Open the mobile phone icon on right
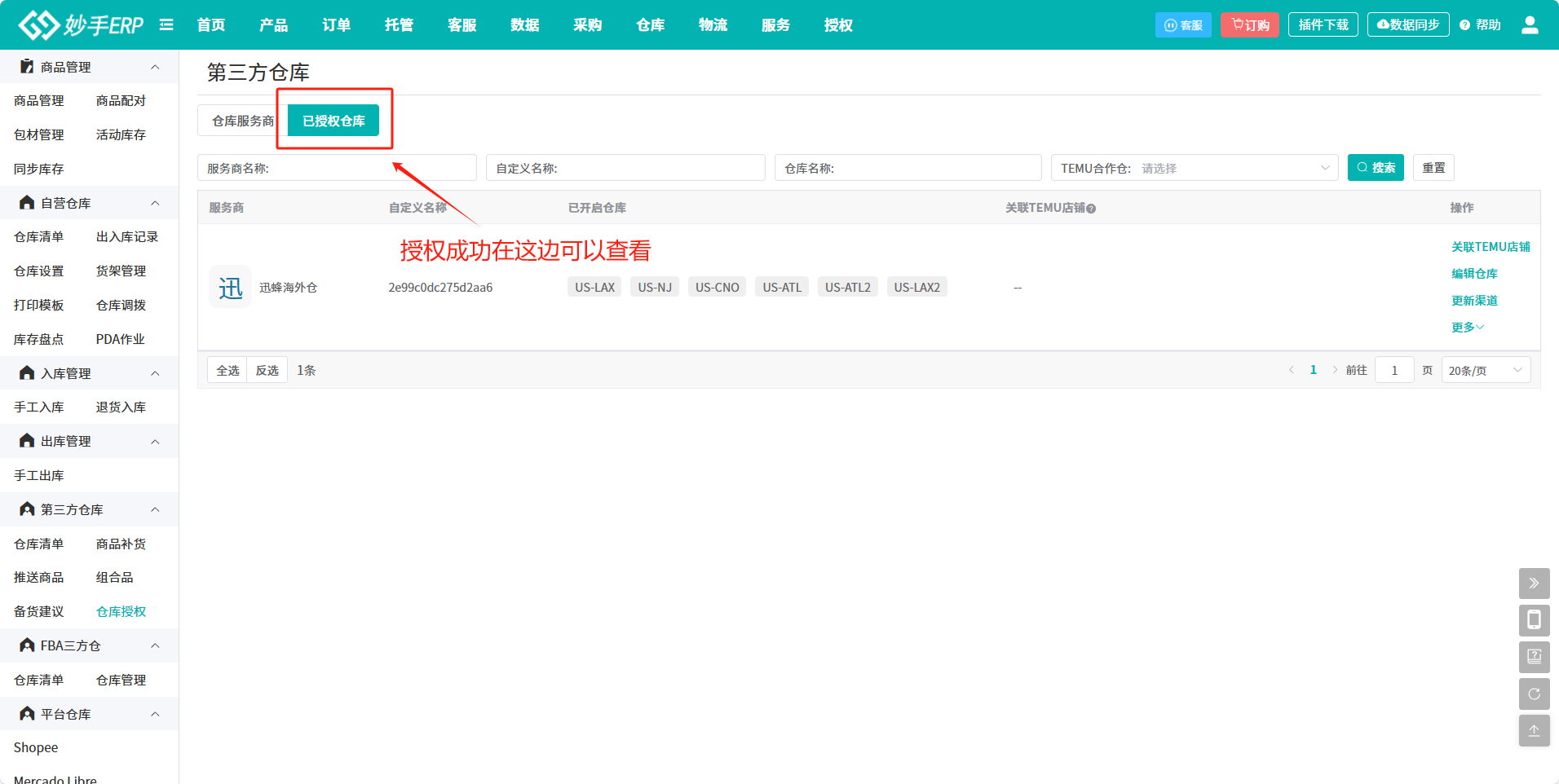The image size is (1559, 784). pos(1534,619)
